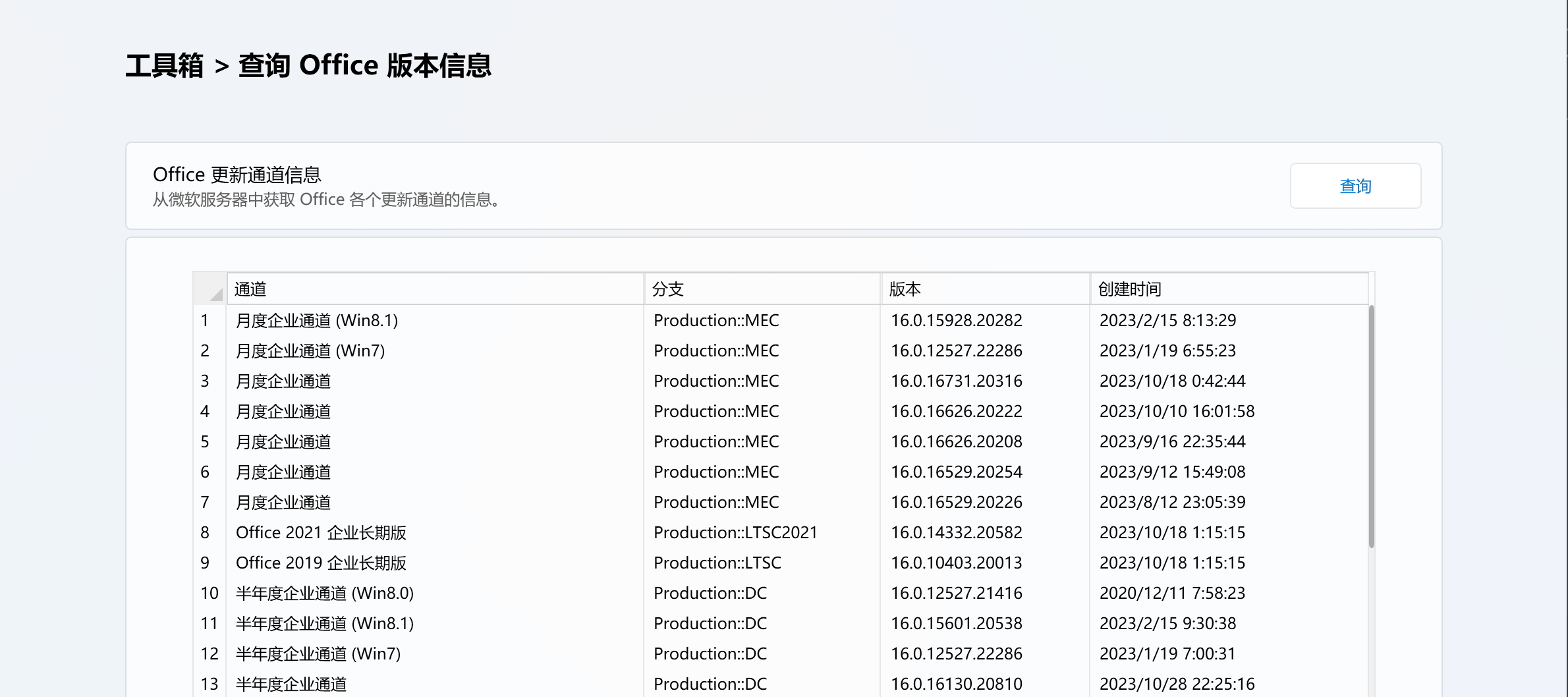The height and width of the screenshot is (697, 1568).
Task: Click the 2023/10/18 0:42:44 timestamp
Action: [1172, 381]
